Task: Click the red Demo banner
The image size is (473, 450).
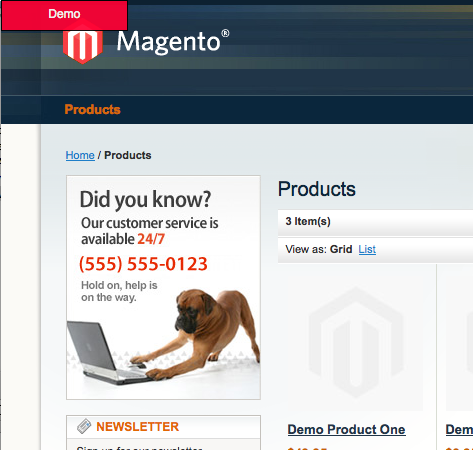Action: tap(64, 15)
